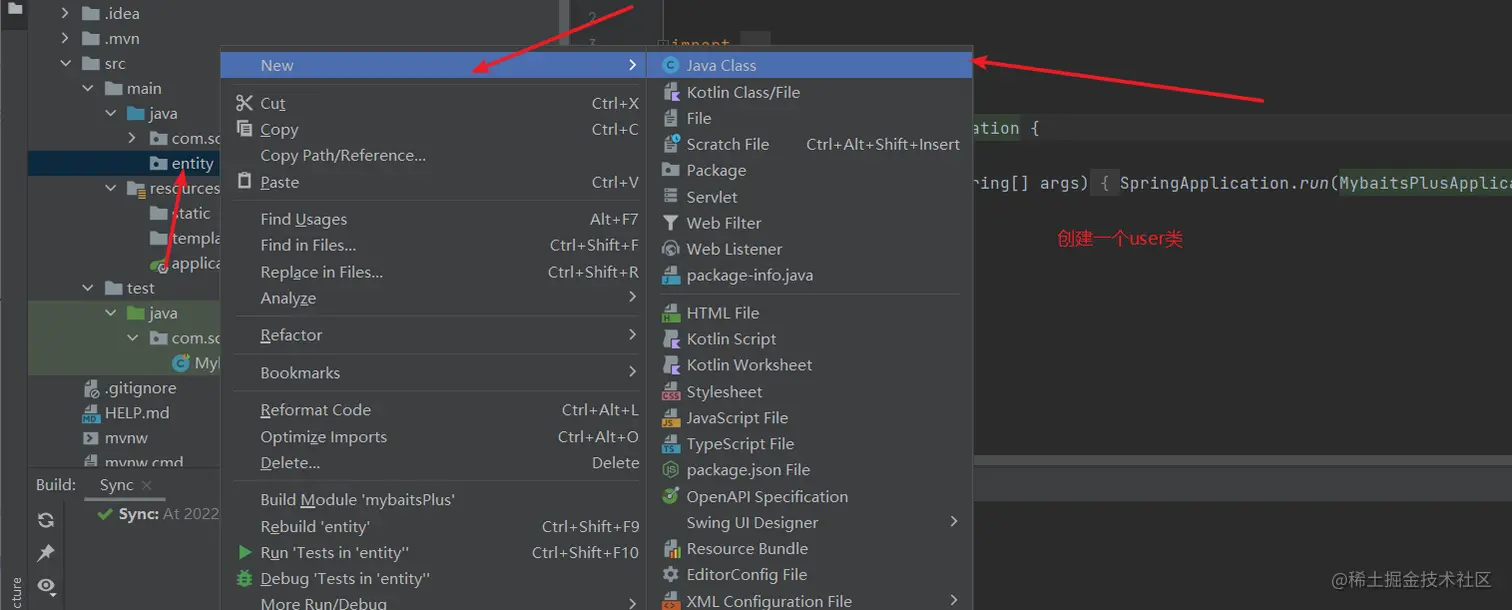Viewport: 1512px width, 610px height.
Task: Click the EditorConfig File gear icon
Action: (x=671, y=575)
